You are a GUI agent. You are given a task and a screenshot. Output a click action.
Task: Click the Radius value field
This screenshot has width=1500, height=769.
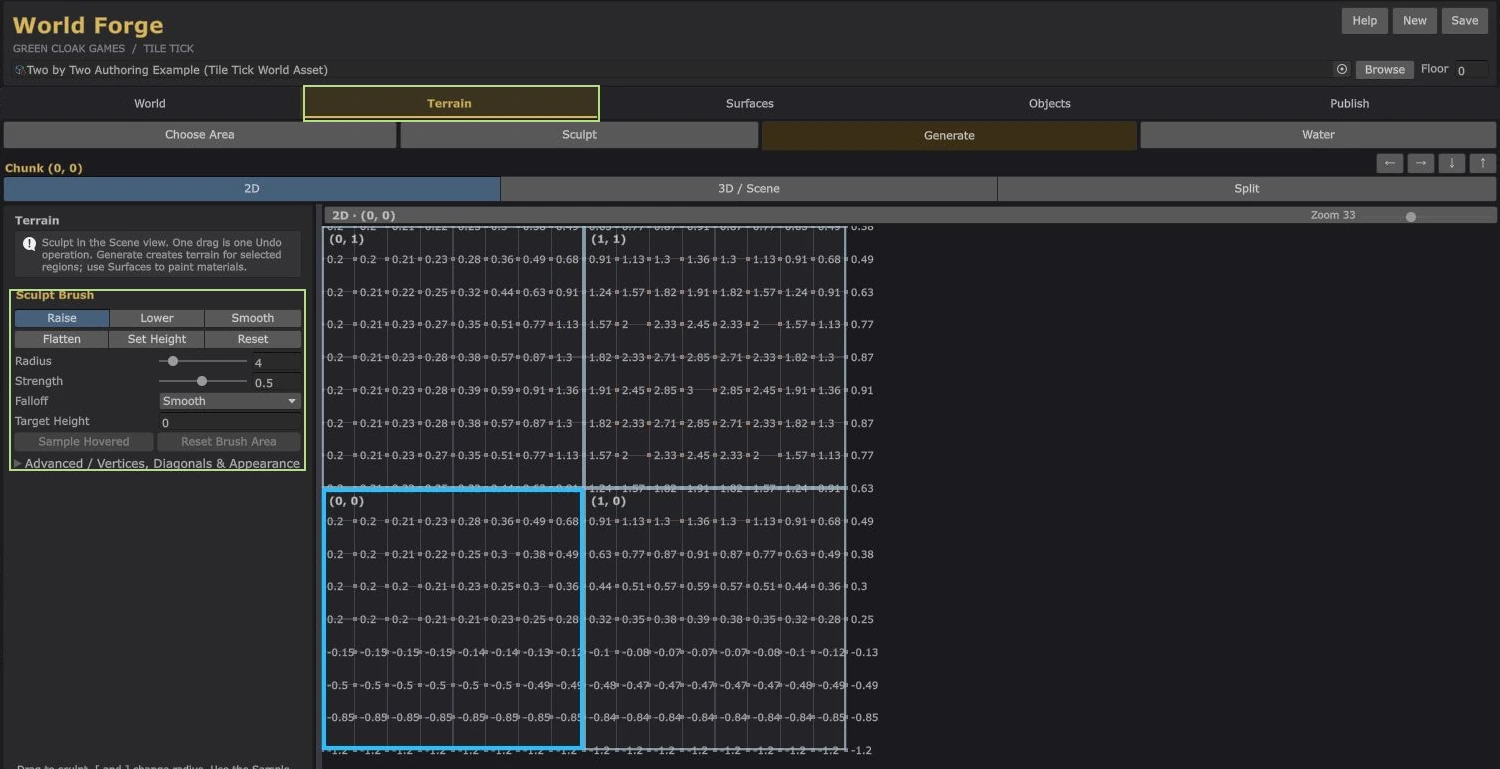(x=276, y=362)
